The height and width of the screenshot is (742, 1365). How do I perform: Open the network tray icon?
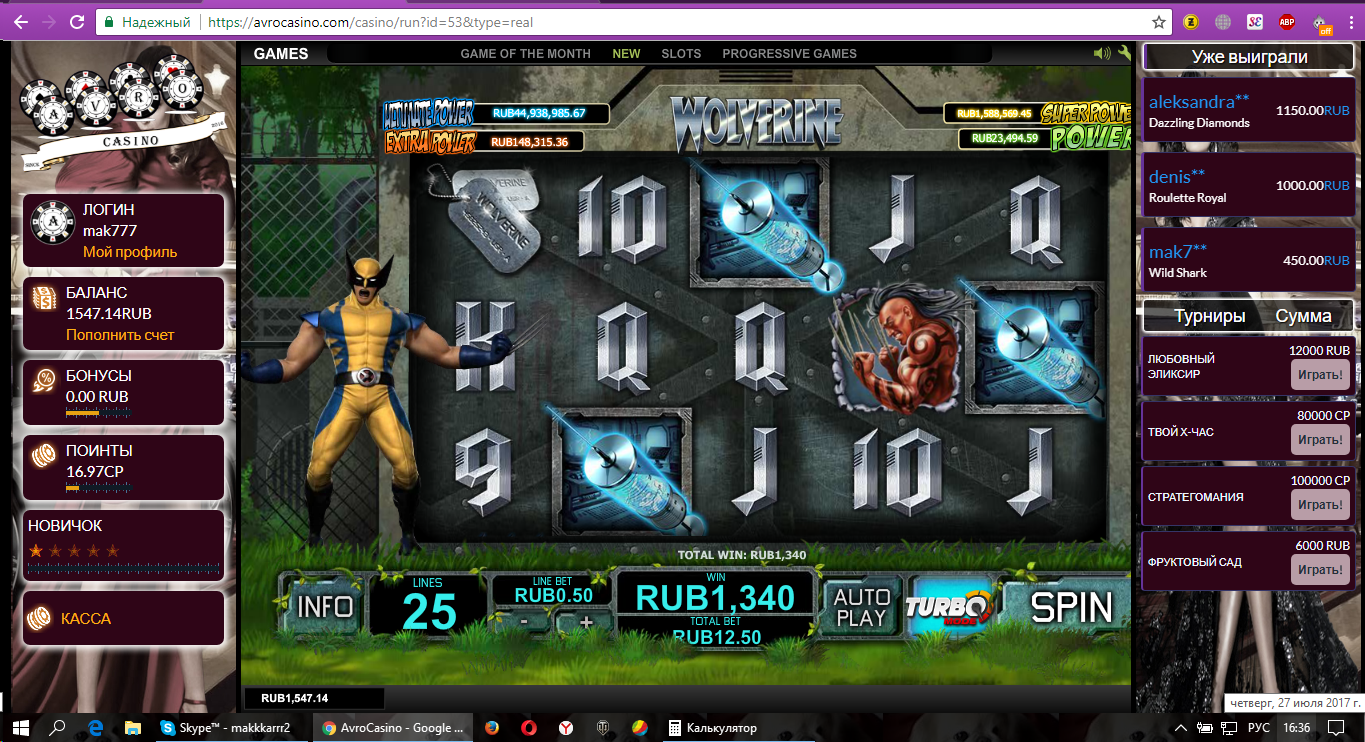pyautogui.click(x=1227, y=727)
